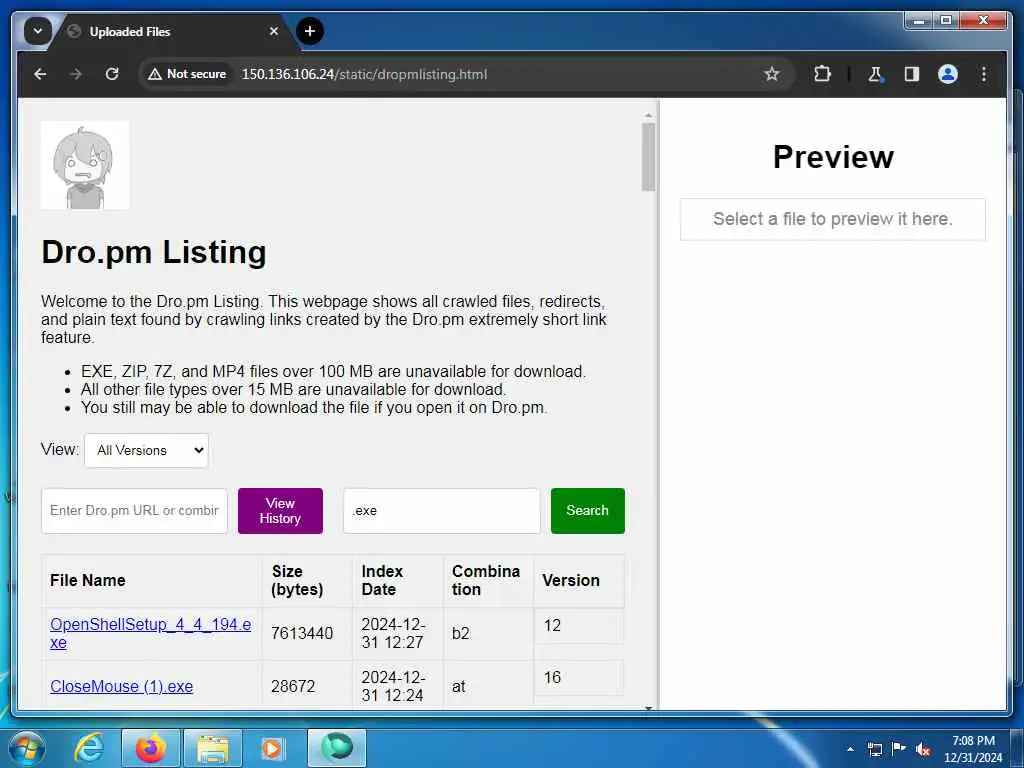Viewport: 1024px width, 768px height.
Task: Open the OpenShellSetup_4_4_194.exe link
Action: click(151, 633)
